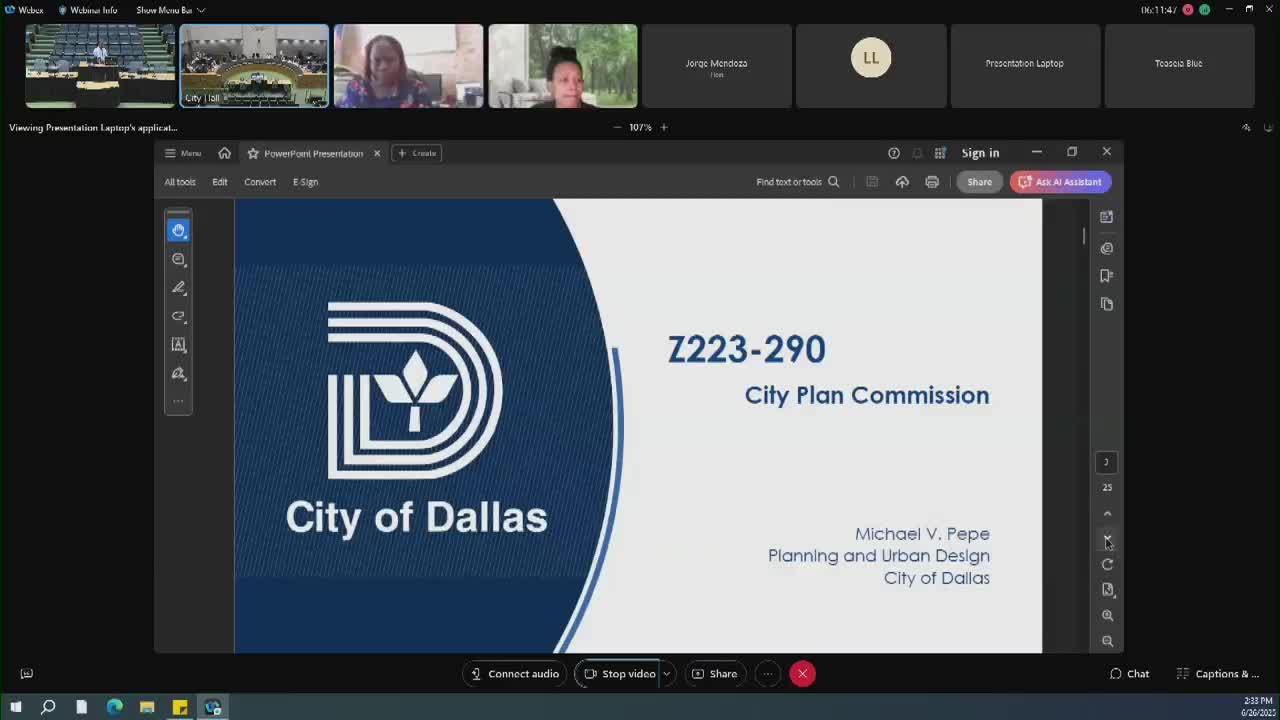Open the page thumbnails panel icon

[1106, 304]
